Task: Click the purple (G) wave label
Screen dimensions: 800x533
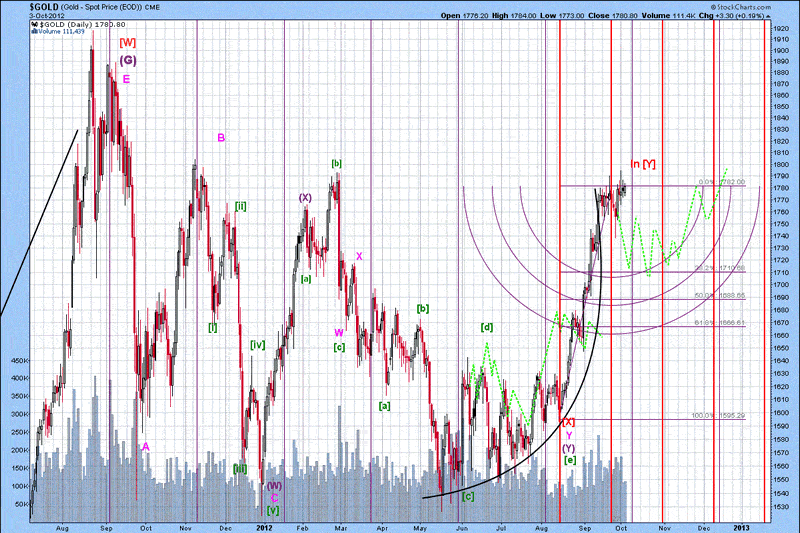Action: coord(128,60)
